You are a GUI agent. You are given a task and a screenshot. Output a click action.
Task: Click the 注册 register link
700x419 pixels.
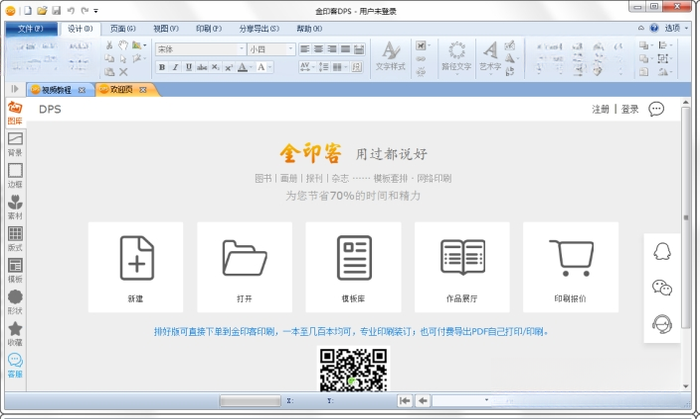(x=600, y=109)
